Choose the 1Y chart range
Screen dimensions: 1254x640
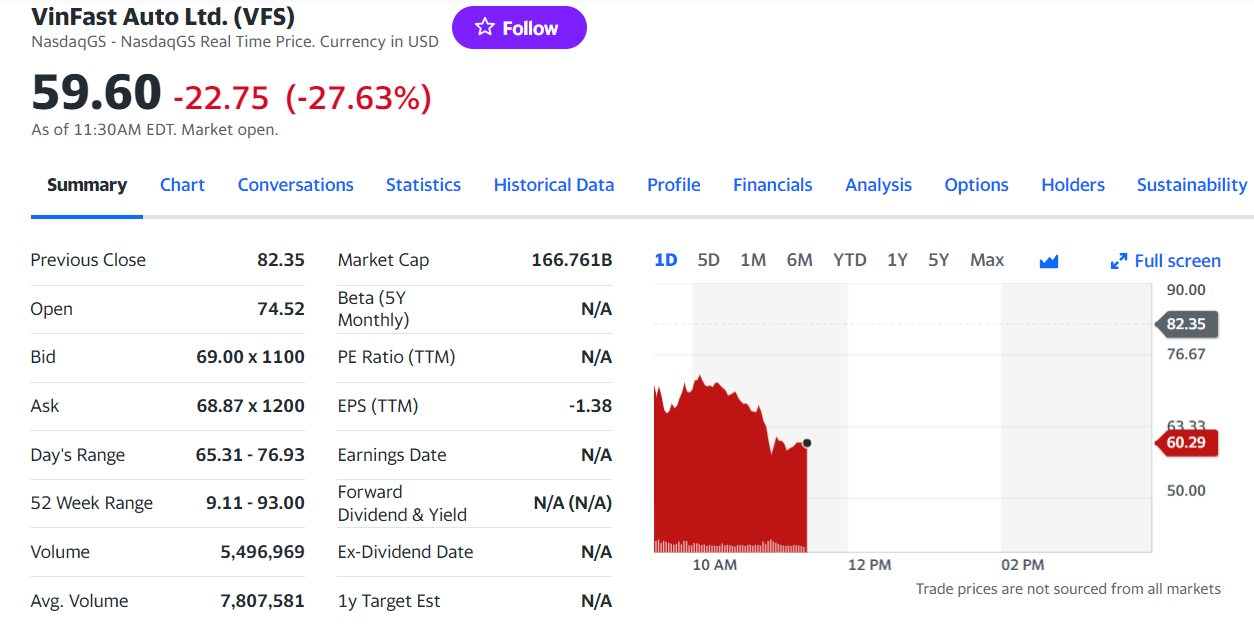click(x=897, y=260)
